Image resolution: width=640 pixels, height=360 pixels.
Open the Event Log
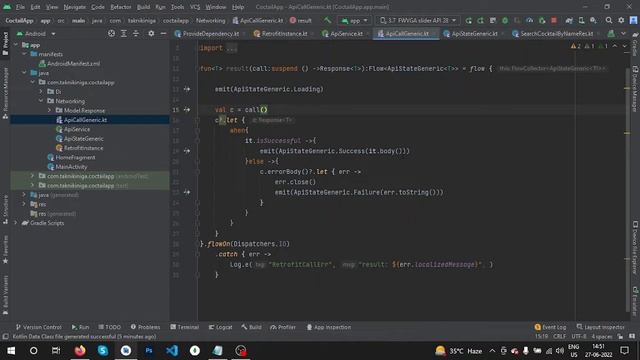pyautogui.click(x=550, y=327)
